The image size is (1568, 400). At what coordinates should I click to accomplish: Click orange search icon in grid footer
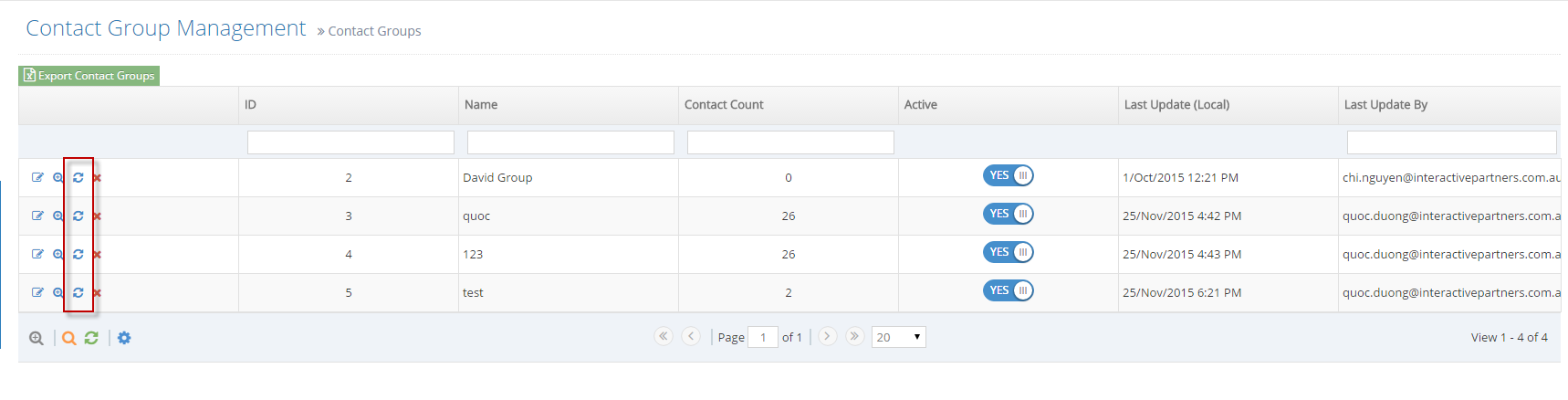click(69, 338)
